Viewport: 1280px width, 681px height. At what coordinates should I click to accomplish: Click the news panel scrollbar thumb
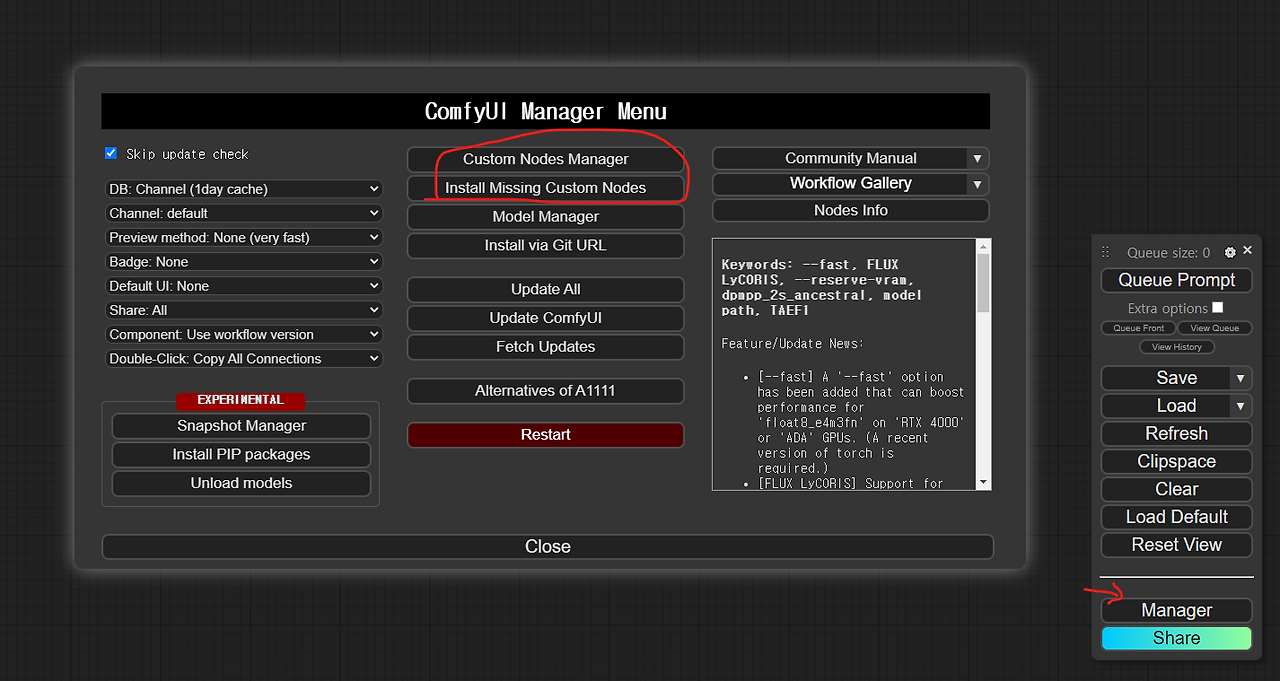click(983, 283)
